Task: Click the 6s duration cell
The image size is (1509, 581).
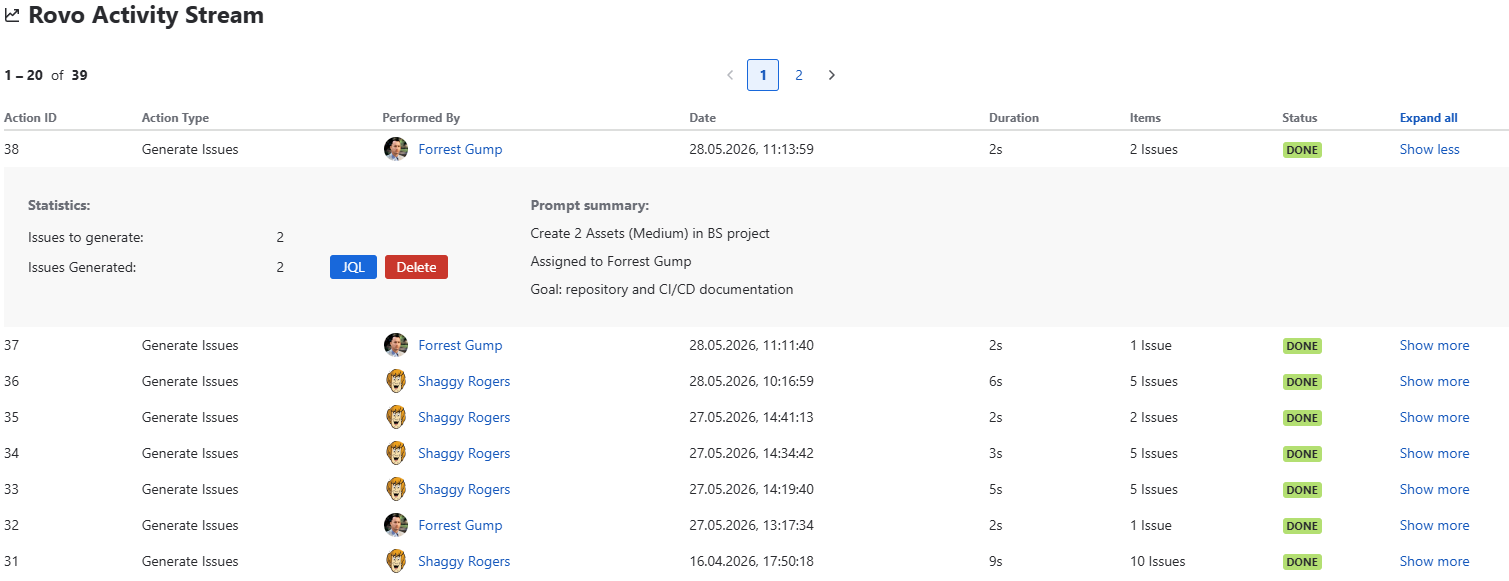Action: 996,381
